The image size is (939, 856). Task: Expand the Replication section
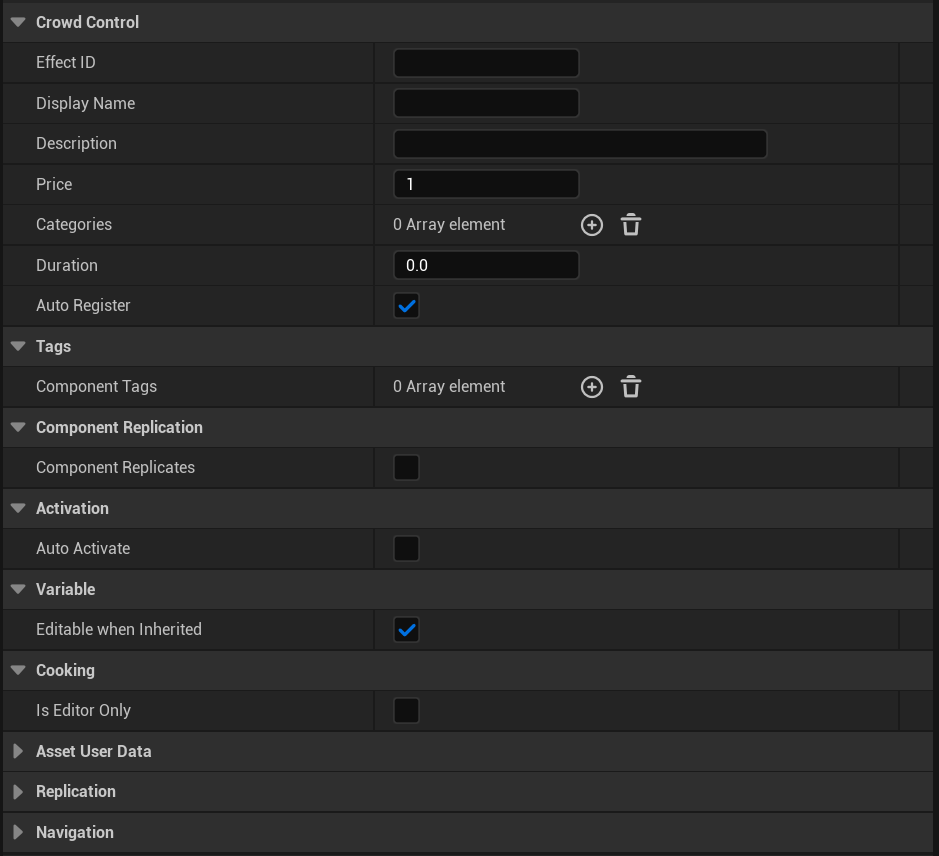point(18,792)
